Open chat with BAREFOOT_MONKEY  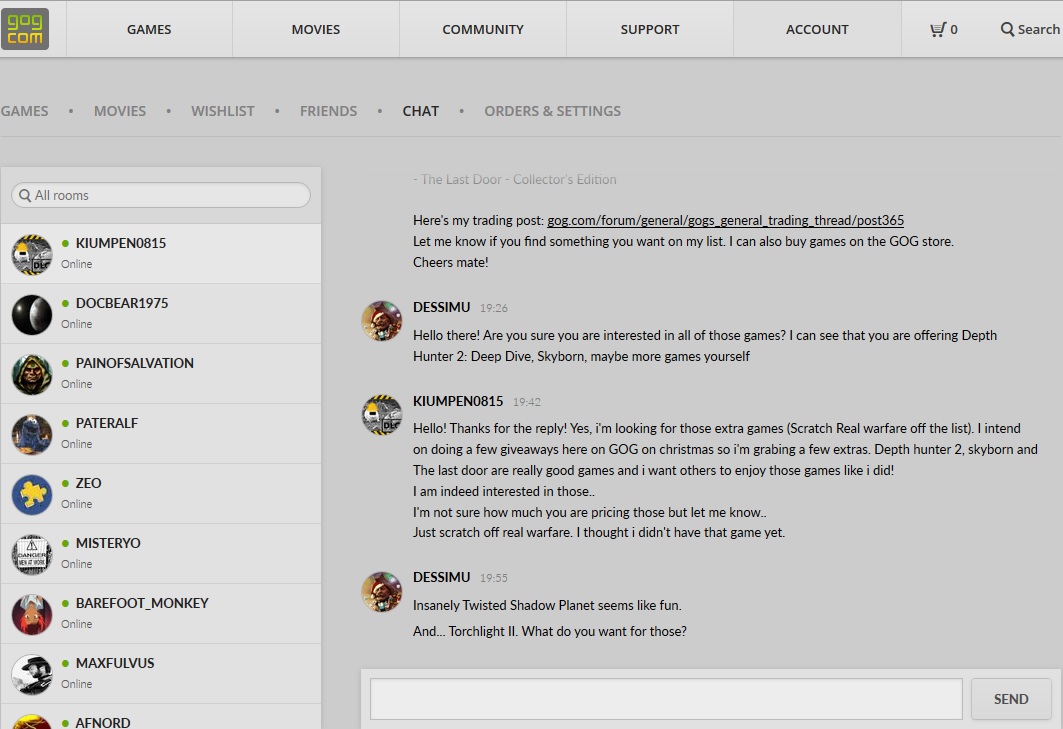pyautogui.click(x=161, y=614)
